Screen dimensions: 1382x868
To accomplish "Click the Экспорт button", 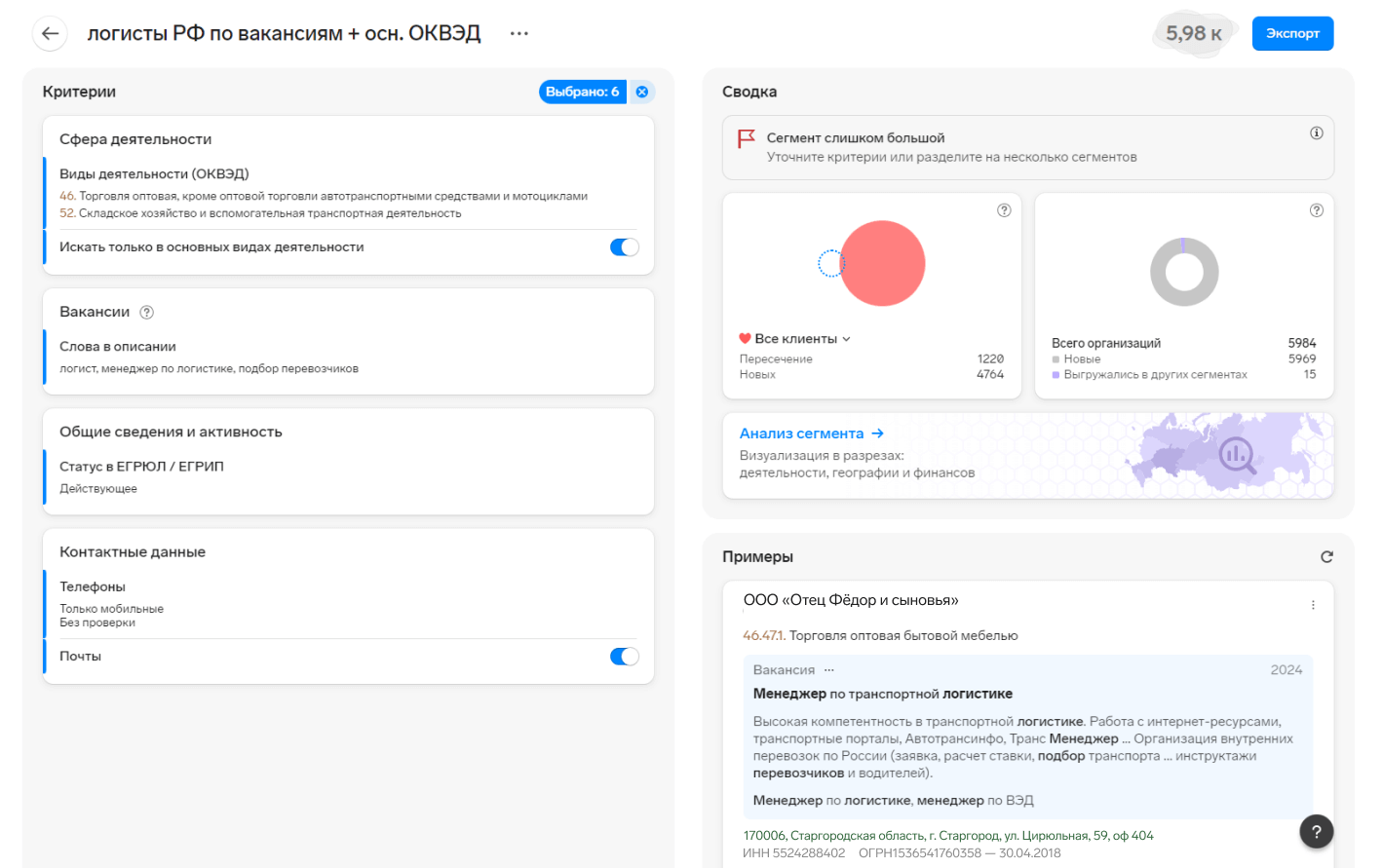I will pyautogui.click(x=1292, y=33).
